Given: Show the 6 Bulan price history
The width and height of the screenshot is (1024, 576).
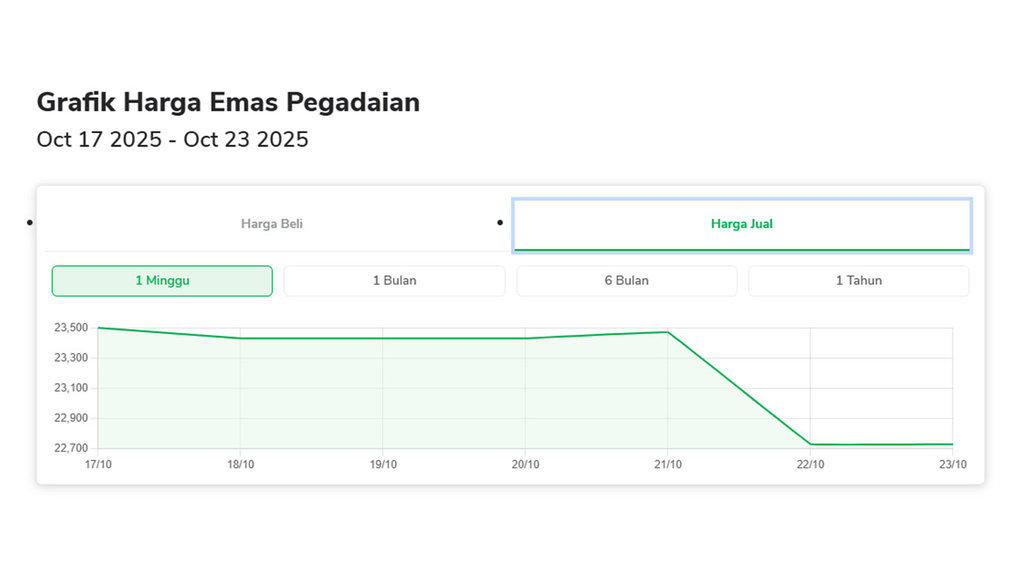Looking at the screenshot, I should (626, 281).
